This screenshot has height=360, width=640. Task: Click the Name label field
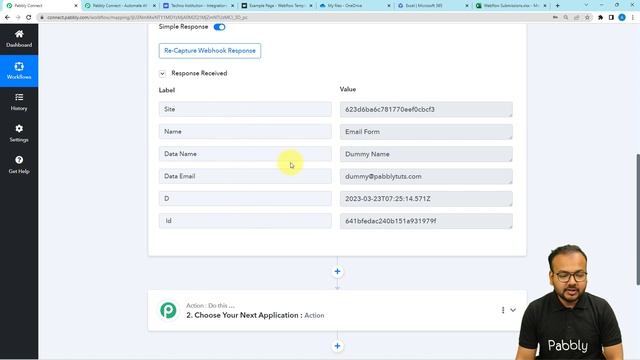click(x=245, y=131)
